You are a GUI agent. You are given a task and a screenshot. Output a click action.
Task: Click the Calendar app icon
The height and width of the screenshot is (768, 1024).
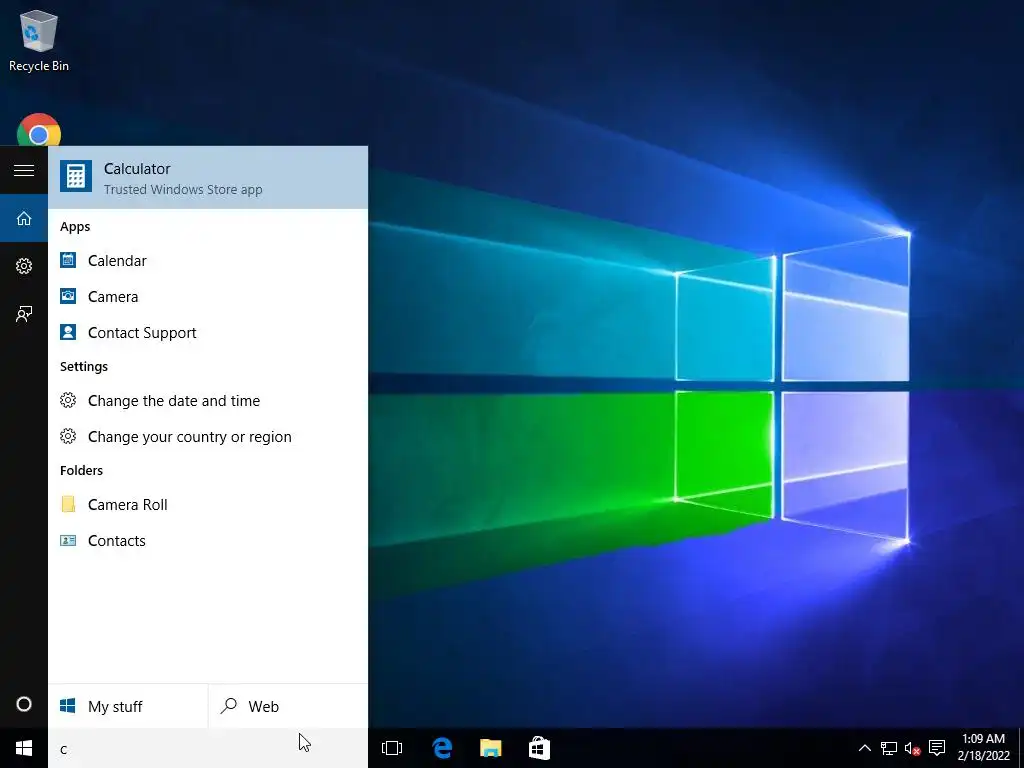pos(68,260)
